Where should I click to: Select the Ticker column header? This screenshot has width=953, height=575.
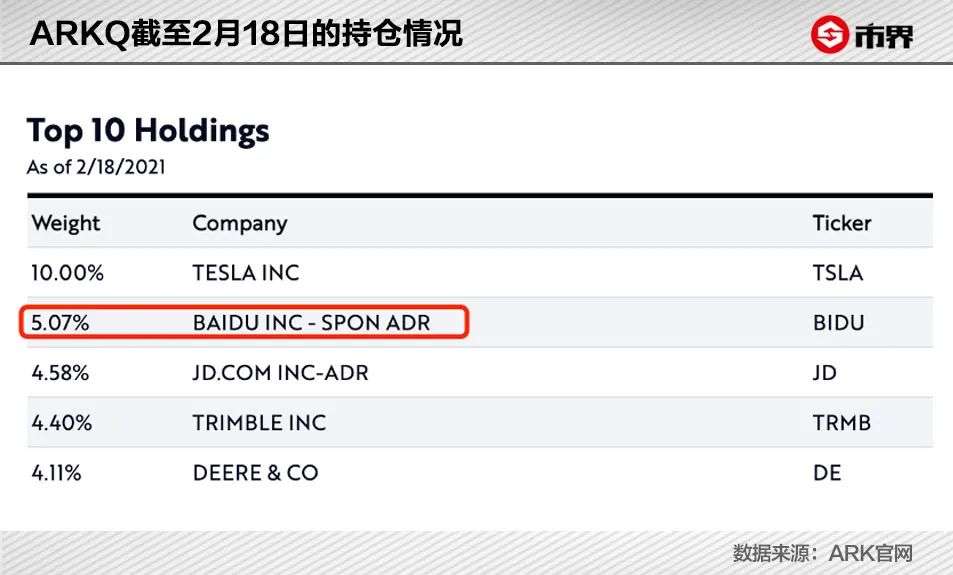click(842, 223)
